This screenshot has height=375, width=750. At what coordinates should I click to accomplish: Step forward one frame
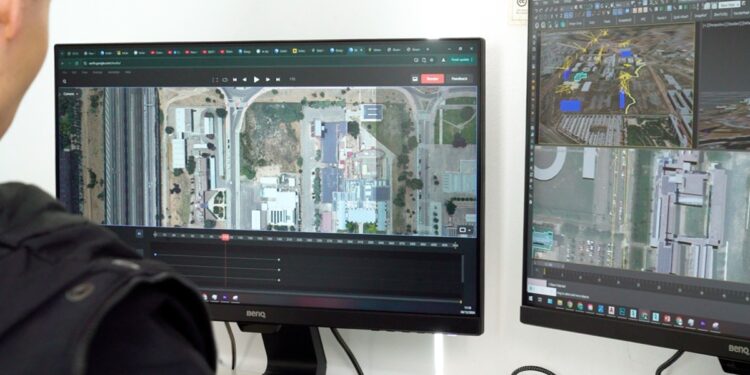[268, 79]
